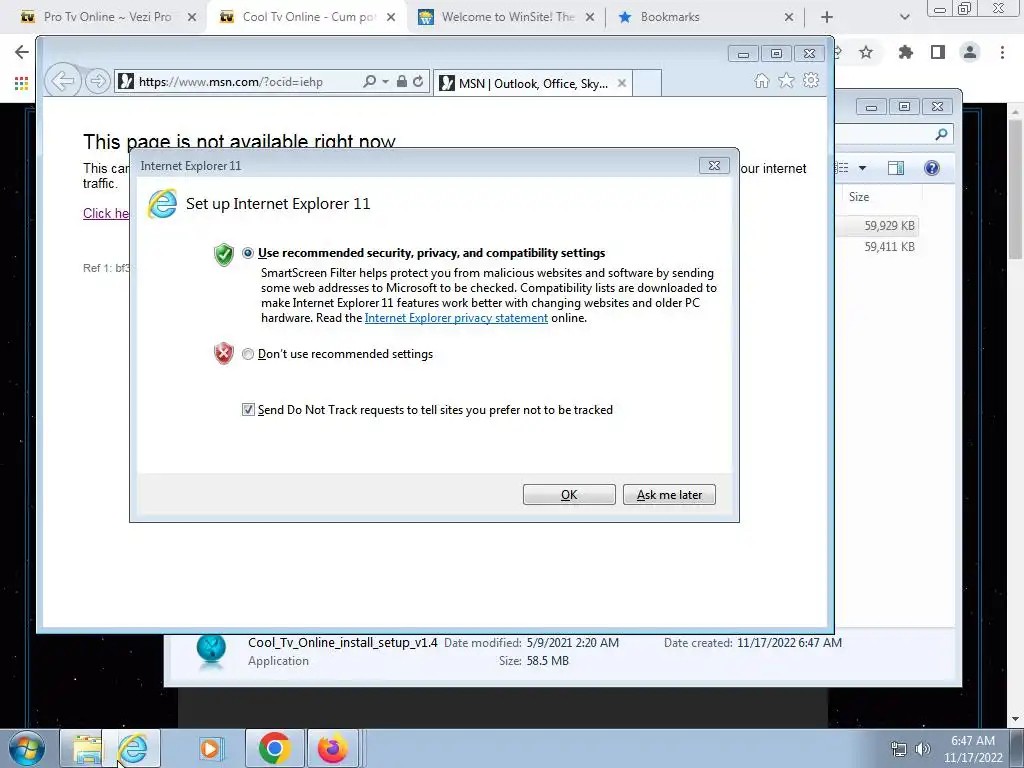The width and height of the screenshot is (1024, 768).
Task: Click search magnifier in Explorer window
Action: (x=941, y=134)
